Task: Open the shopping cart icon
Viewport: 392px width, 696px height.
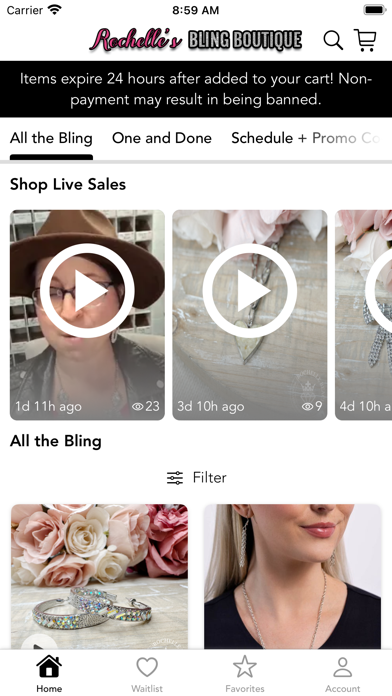Action: 365,40
